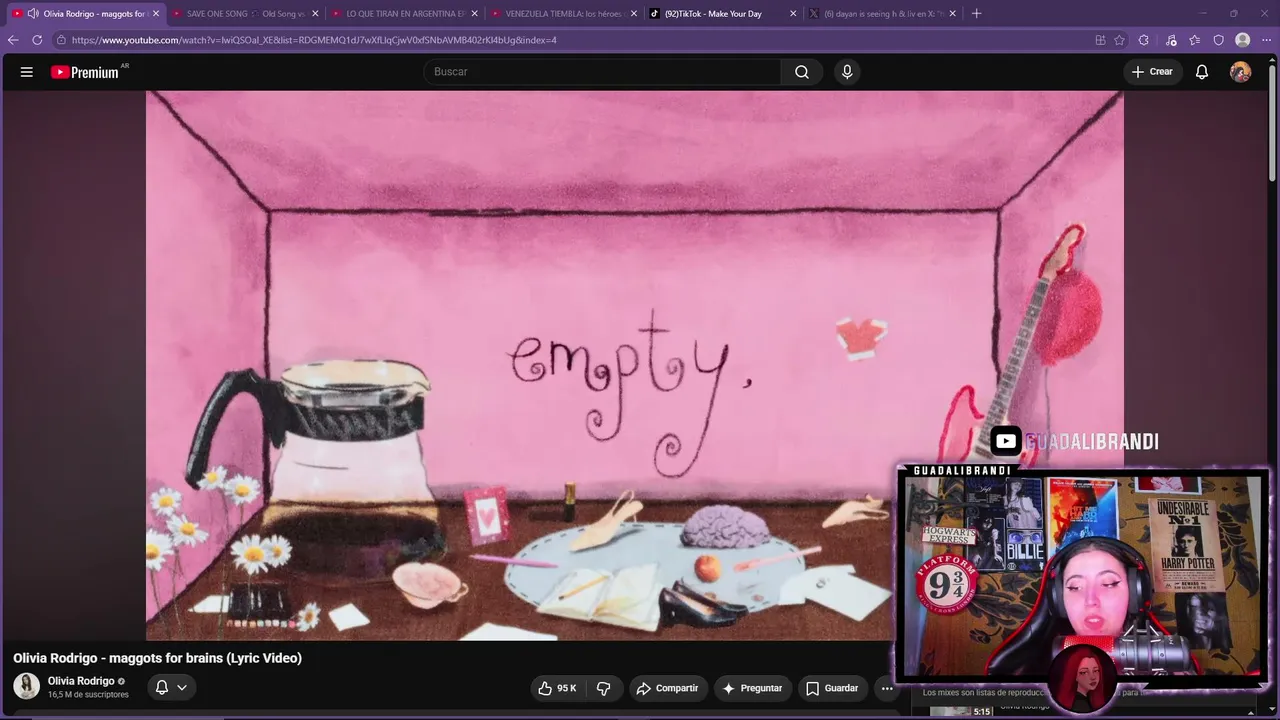The height and width of the screenshot is (720, 1280).
Task: Close the TikTok tab
Action: click(793, 14)
